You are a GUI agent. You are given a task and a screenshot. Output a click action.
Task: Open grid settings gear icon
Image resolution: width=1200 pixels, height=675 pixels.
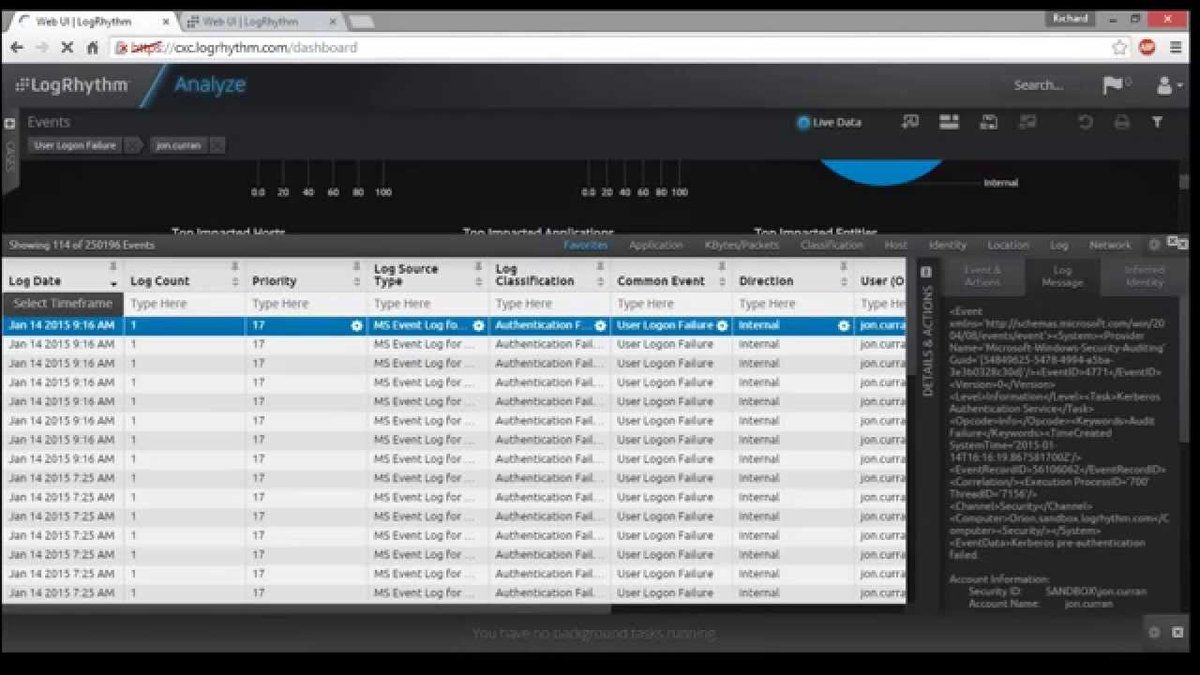[1154, 244]
